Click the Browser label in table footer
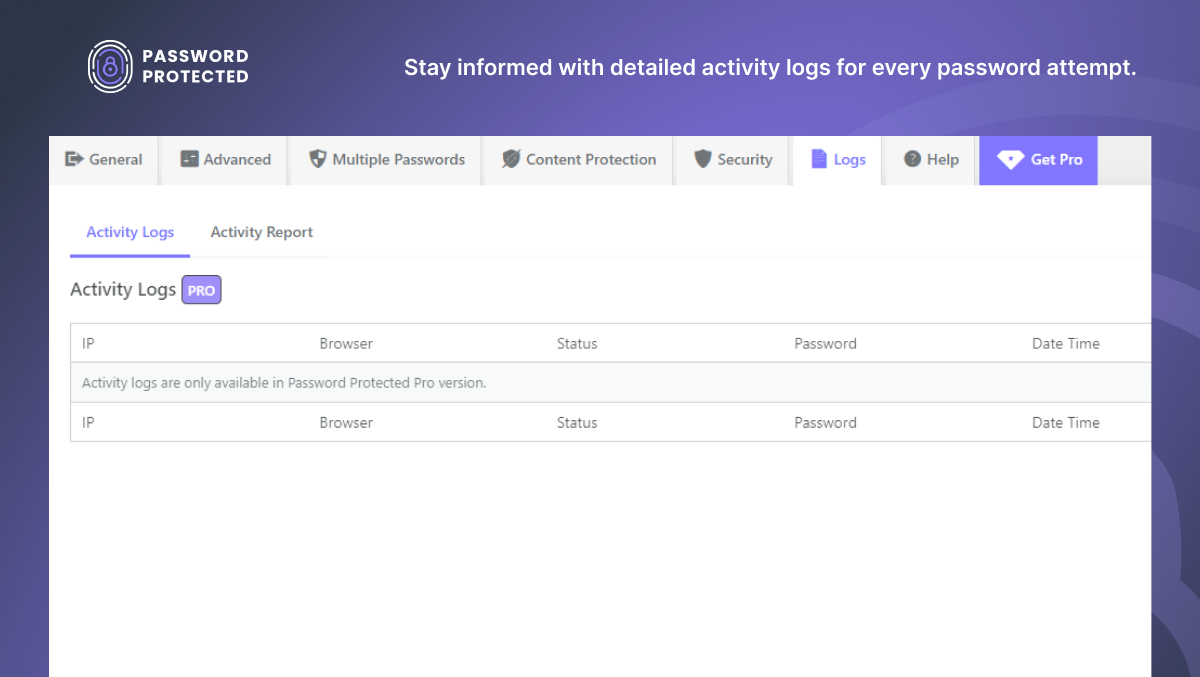This screenshot has height=677, width=1200. (346, 422)
